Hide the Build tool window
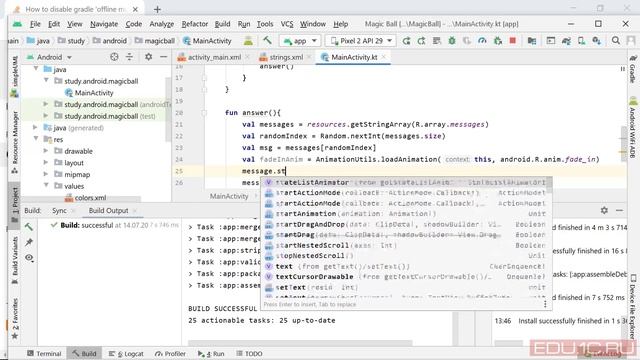 click(619, 210)
